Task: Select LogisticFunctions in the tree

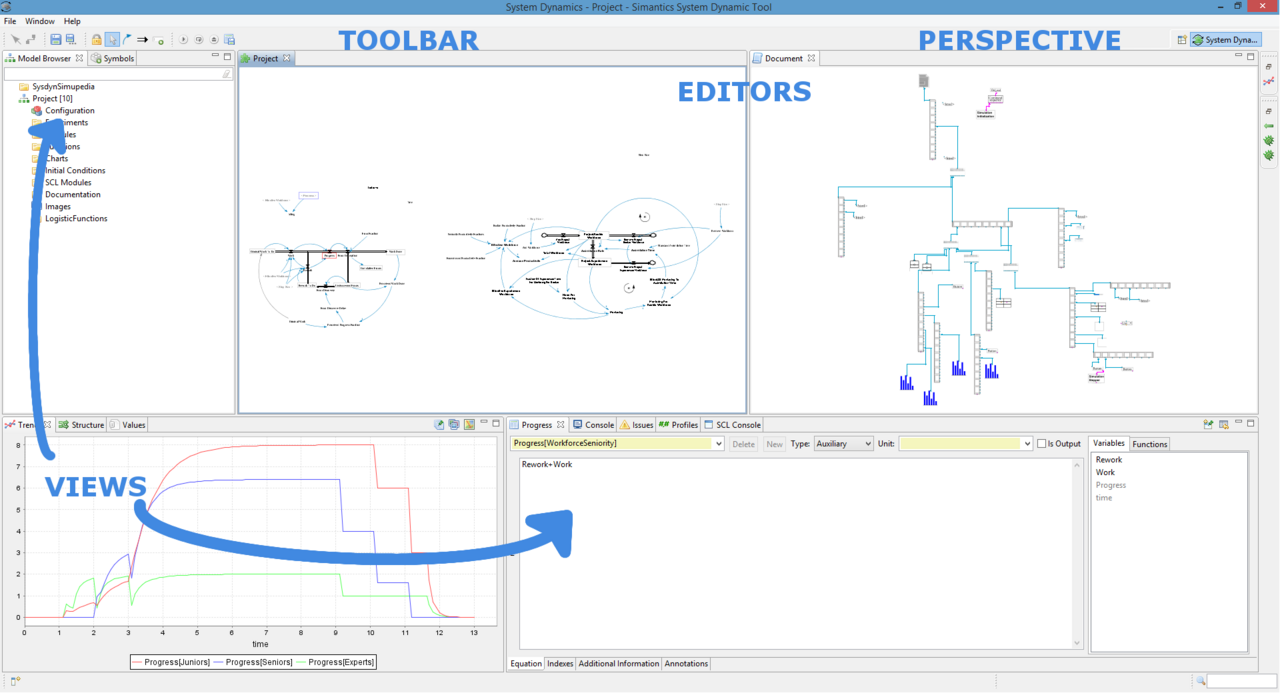Action: (x=76, y=219)
